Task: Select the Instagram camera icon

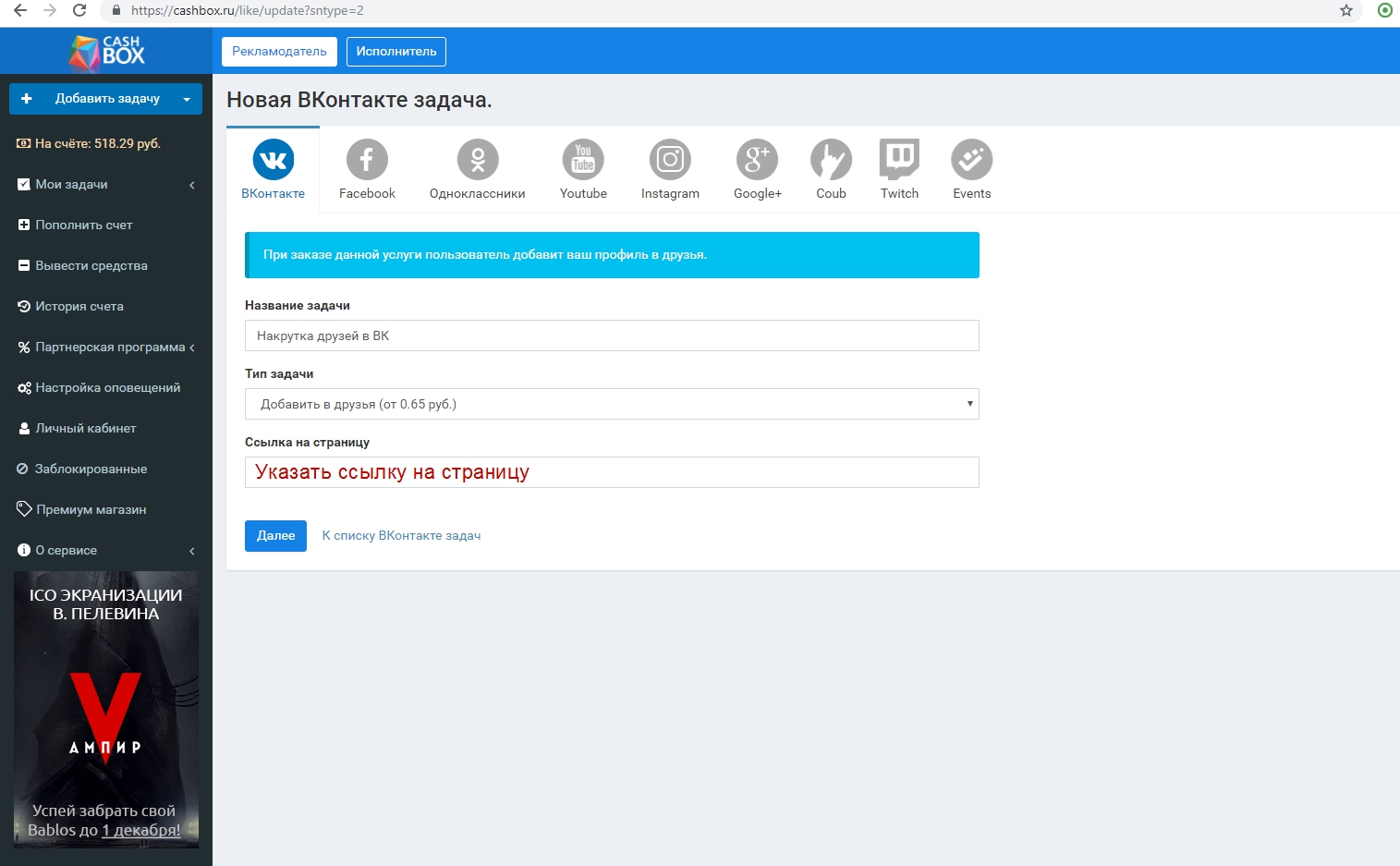Action: (670, 160)
